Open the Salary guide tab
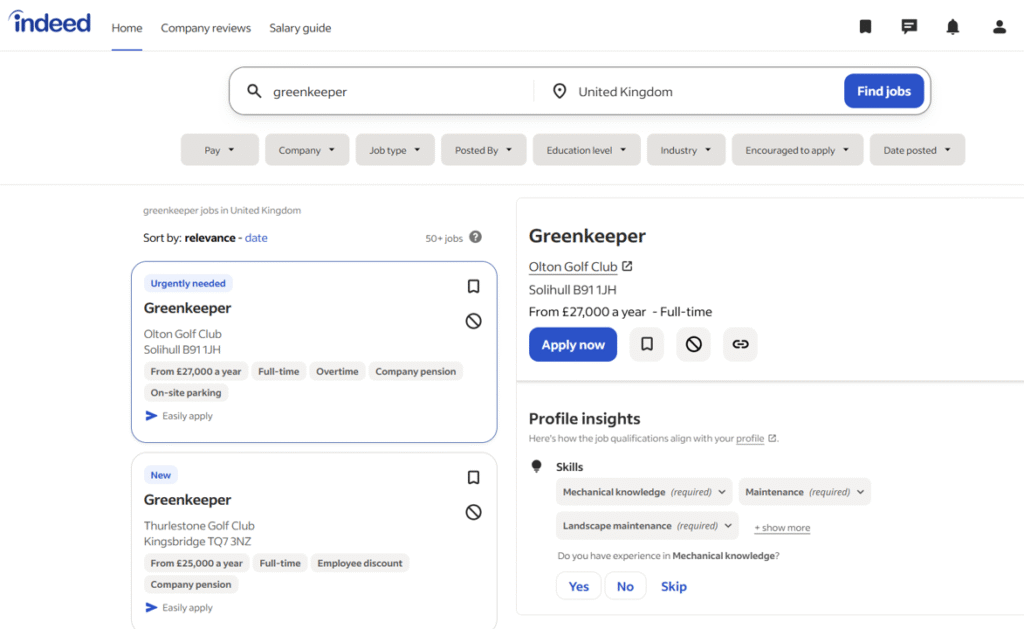 click(x=300, y=28)
